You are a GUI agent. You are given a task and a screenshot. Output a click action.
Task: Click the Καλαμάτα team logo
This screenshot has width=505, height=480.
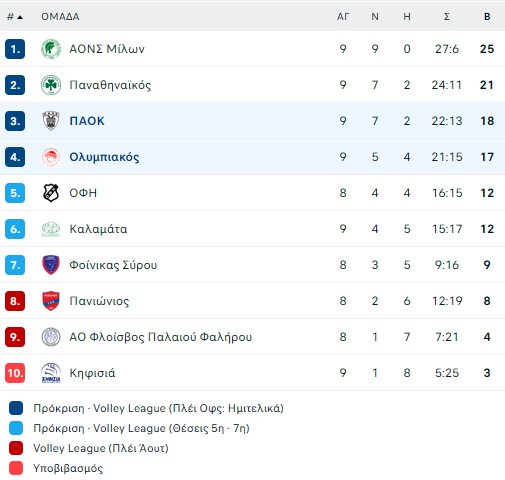[x=51, y=229]
